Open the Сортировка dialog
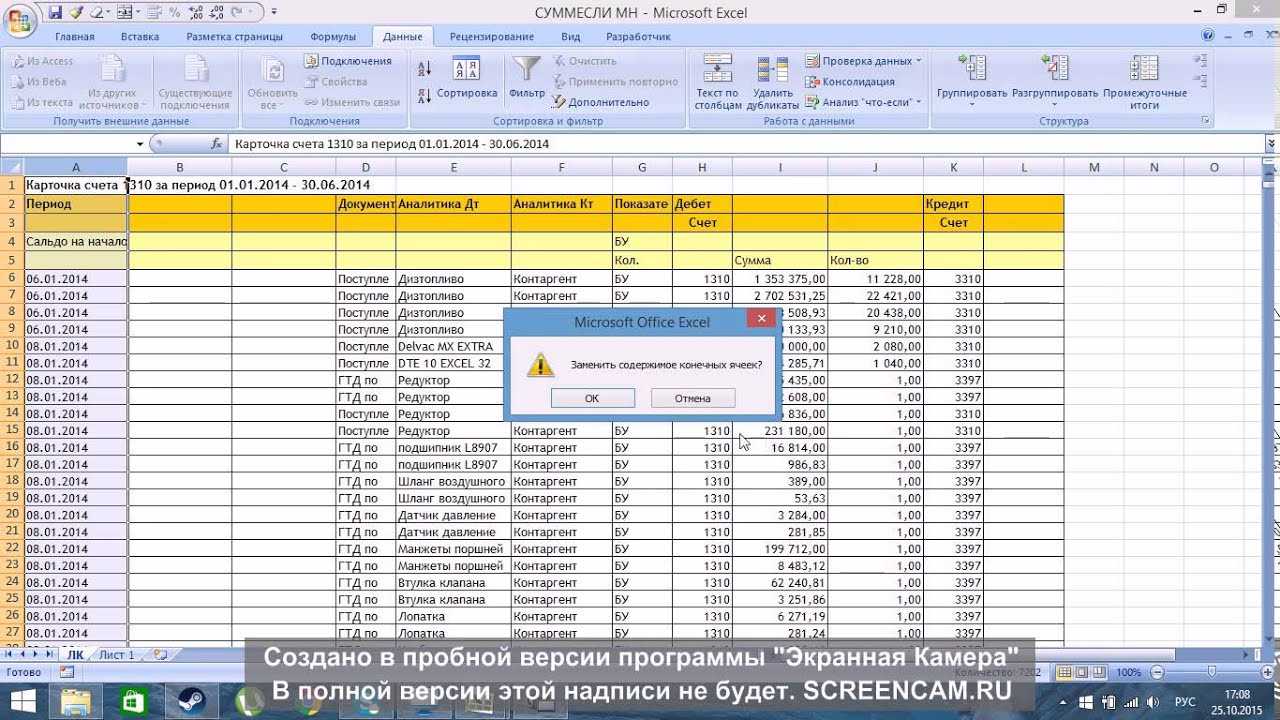 (467, 78)
